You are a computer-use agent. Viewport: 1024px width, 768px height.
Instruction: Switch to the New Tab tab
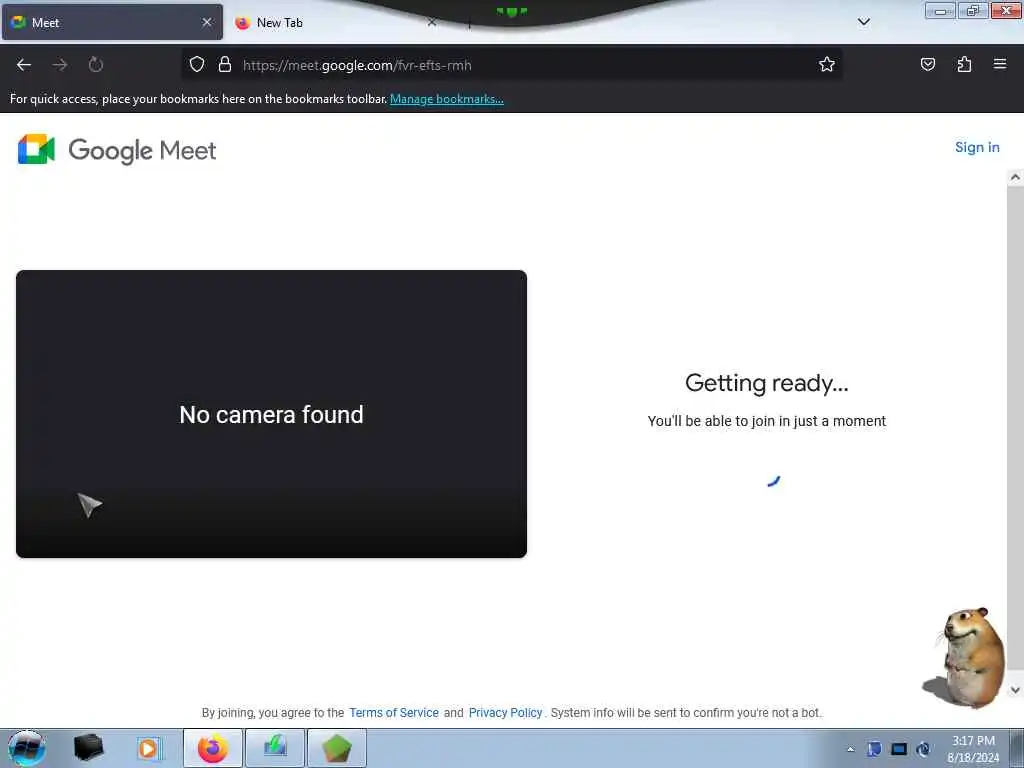(336, 22)
